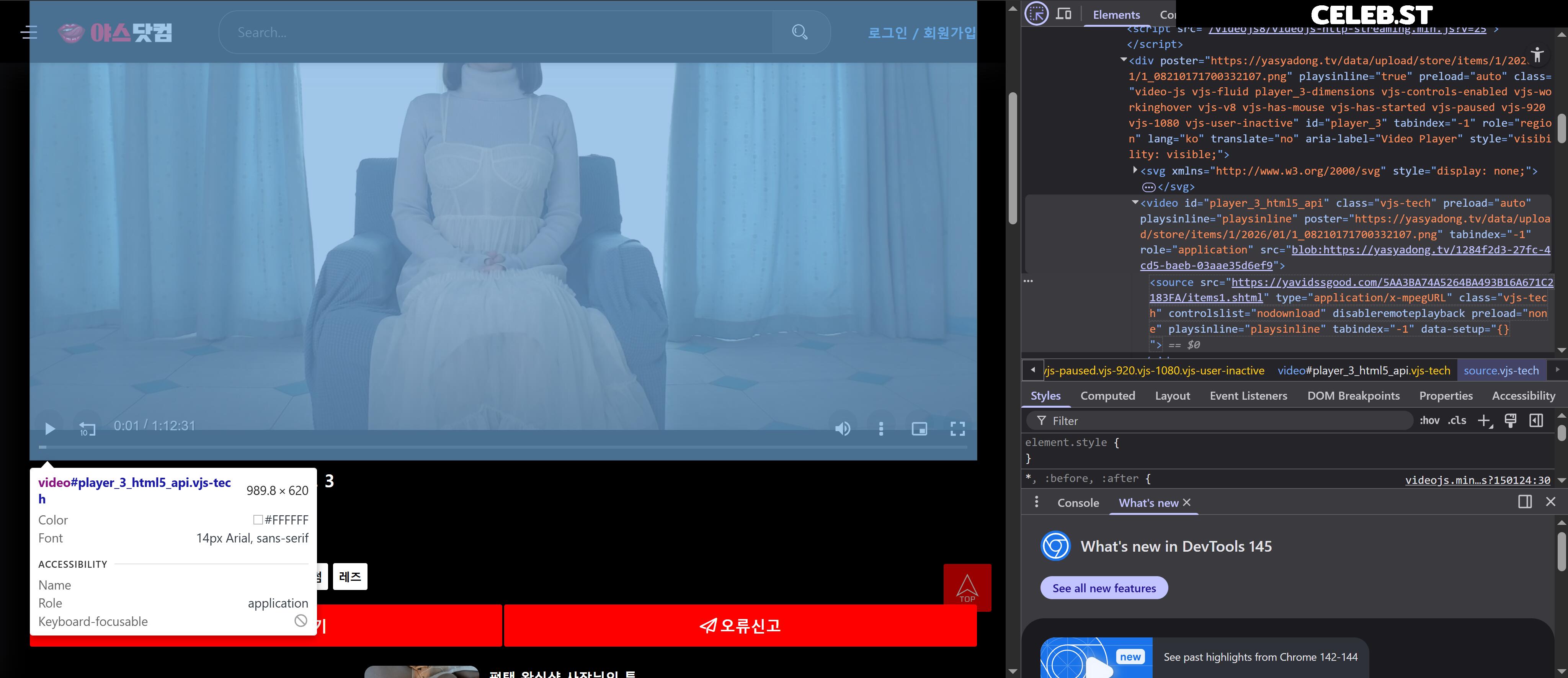Focus the Search input field
This screenshot has height=678, width=1568.
click(x=496, y=32)
